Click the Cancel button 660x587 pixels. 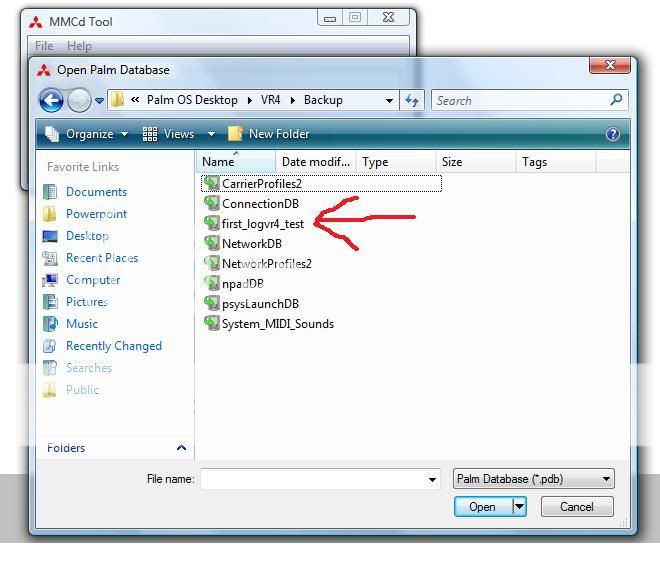(576, 507)
